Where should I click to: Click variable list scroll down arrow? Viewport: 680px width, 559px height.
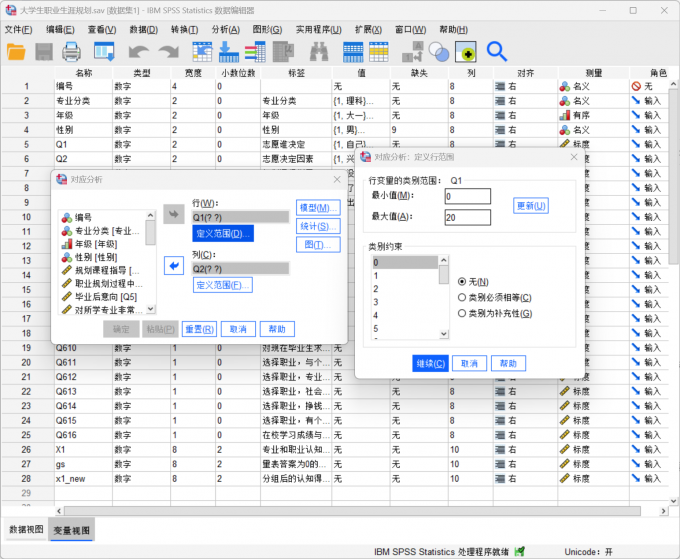point(150,309)
